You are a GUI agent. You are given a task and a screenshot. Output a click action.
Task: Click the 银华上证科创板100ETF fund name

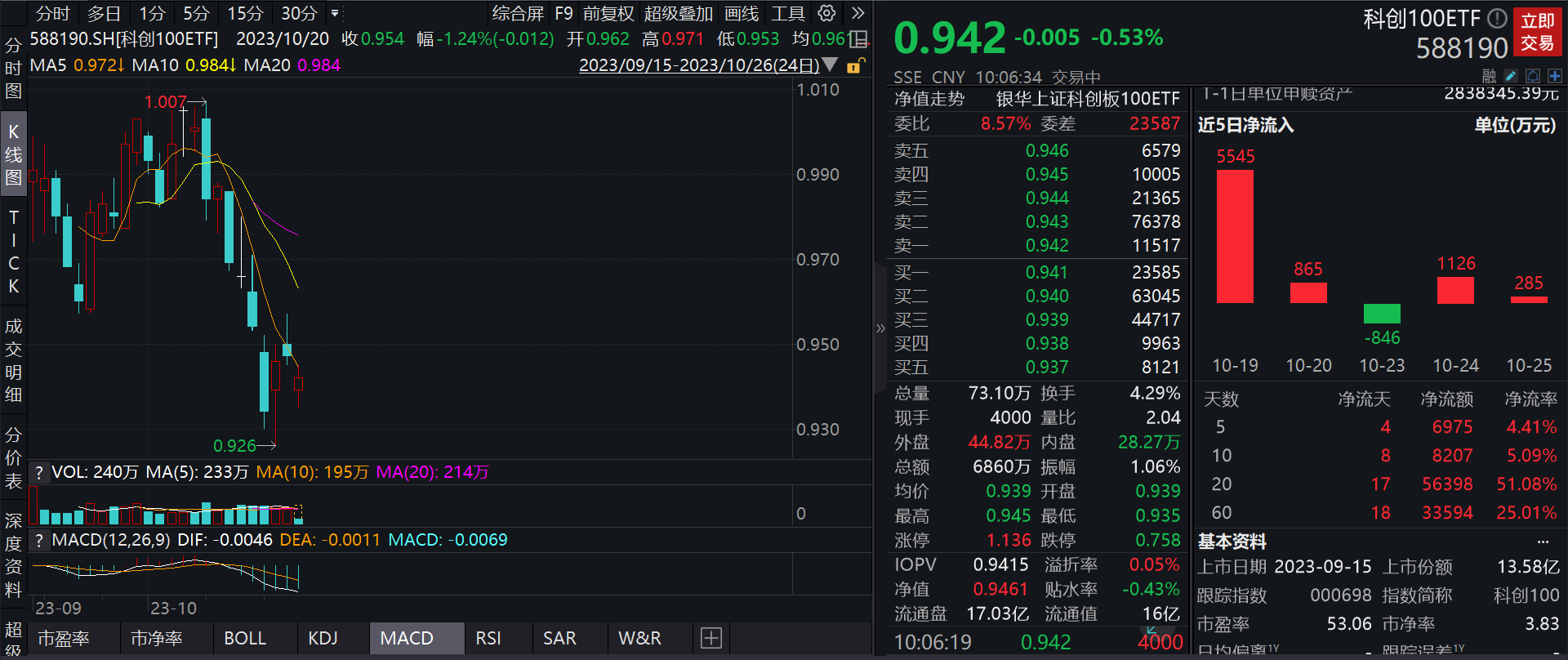tap(1088, 99)
